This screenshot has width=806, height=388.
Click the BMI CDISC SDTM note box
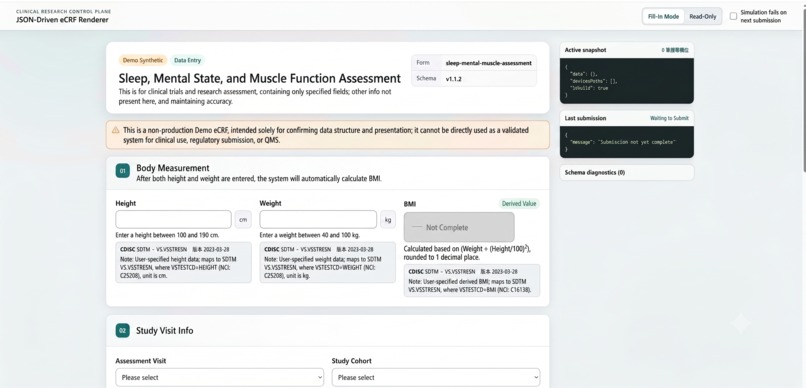472,281
